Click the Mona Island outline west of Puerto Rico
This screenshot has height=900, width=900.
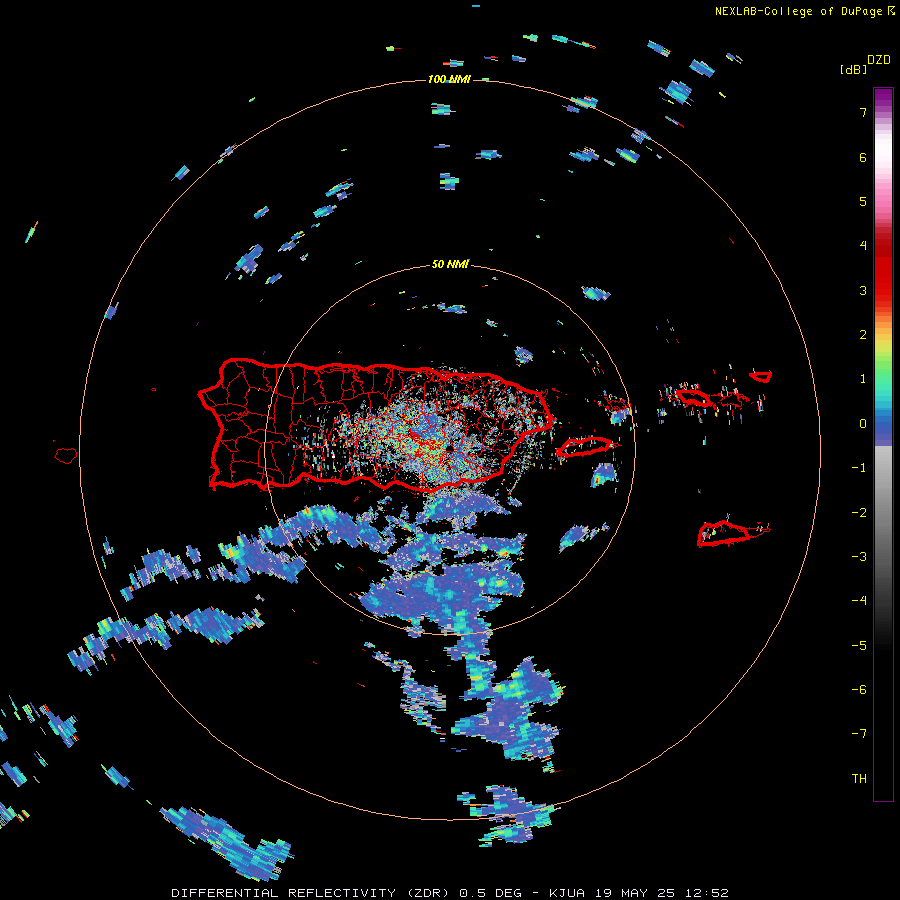[66, 456]
